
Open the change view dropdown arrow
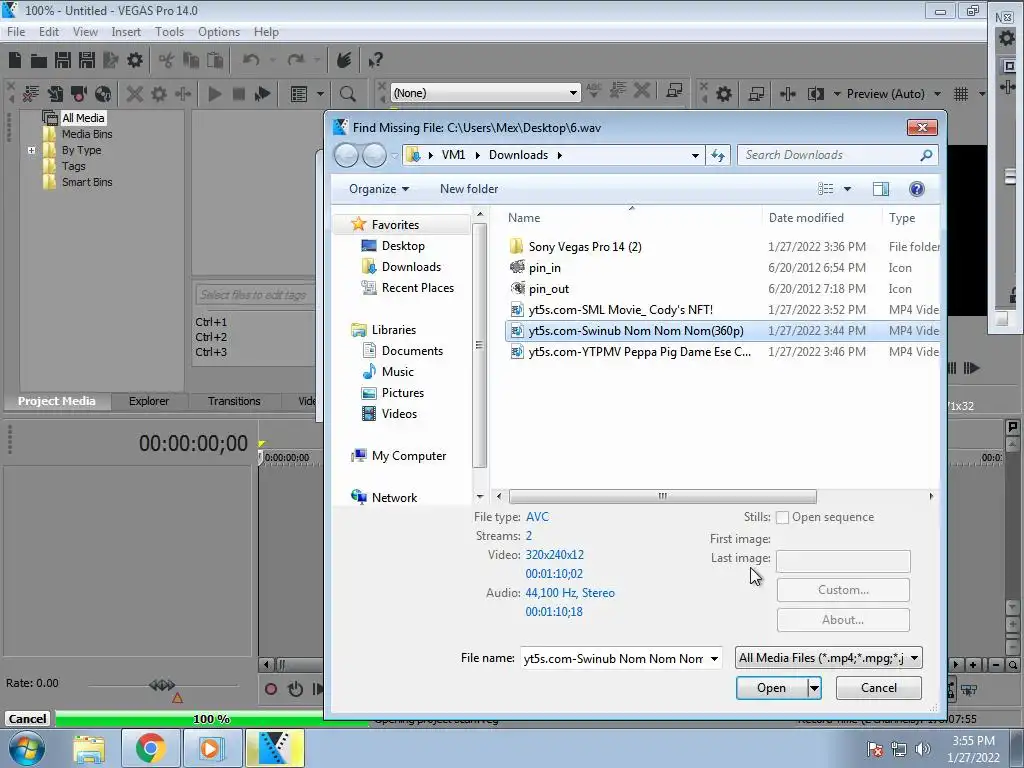coord(847,189)
